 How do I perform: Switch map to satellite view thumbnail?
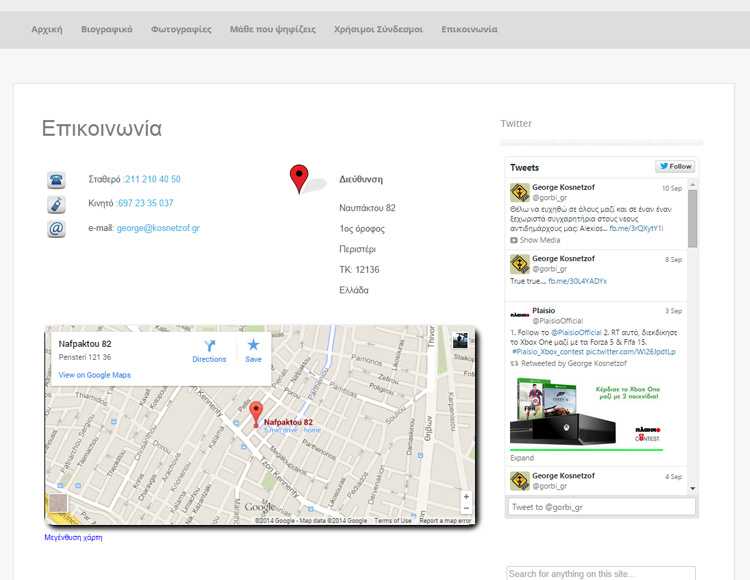pos(460,340)
